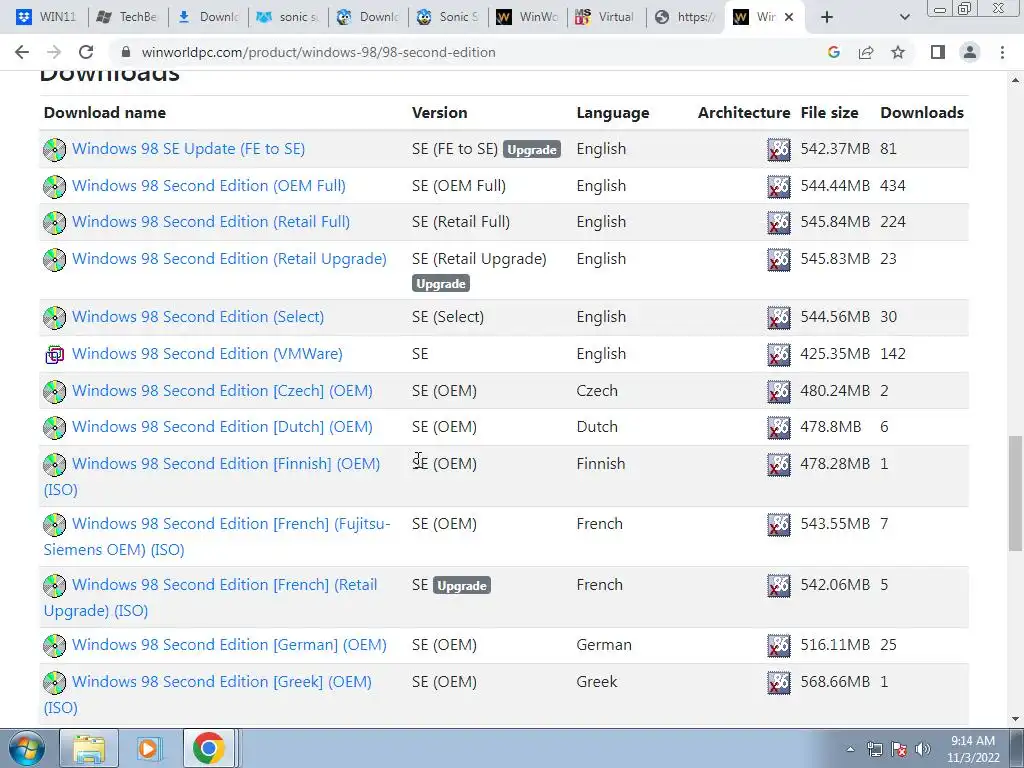This screenshot has height=768, width=1024.
Task: Open Windows 98 Second Edition (Select) link
Action: pos(198,317)
